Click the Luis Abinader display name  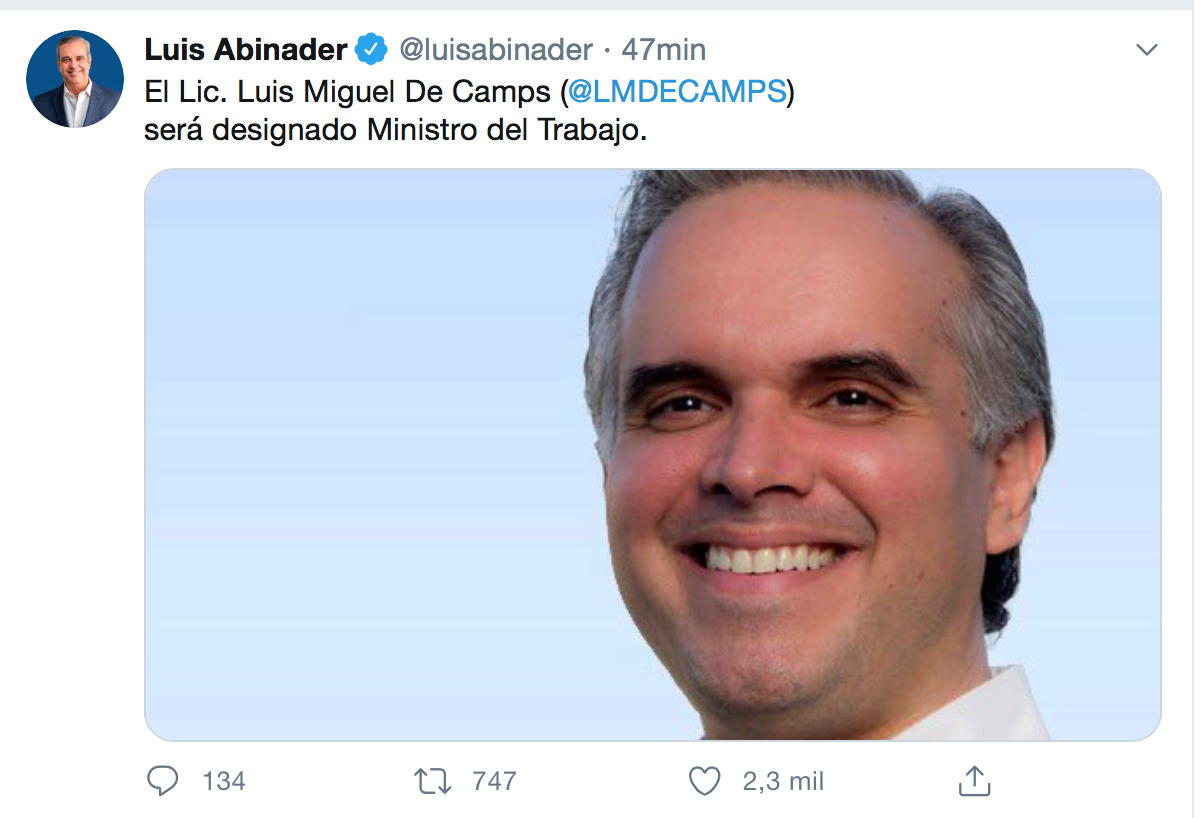coord(246,48)
